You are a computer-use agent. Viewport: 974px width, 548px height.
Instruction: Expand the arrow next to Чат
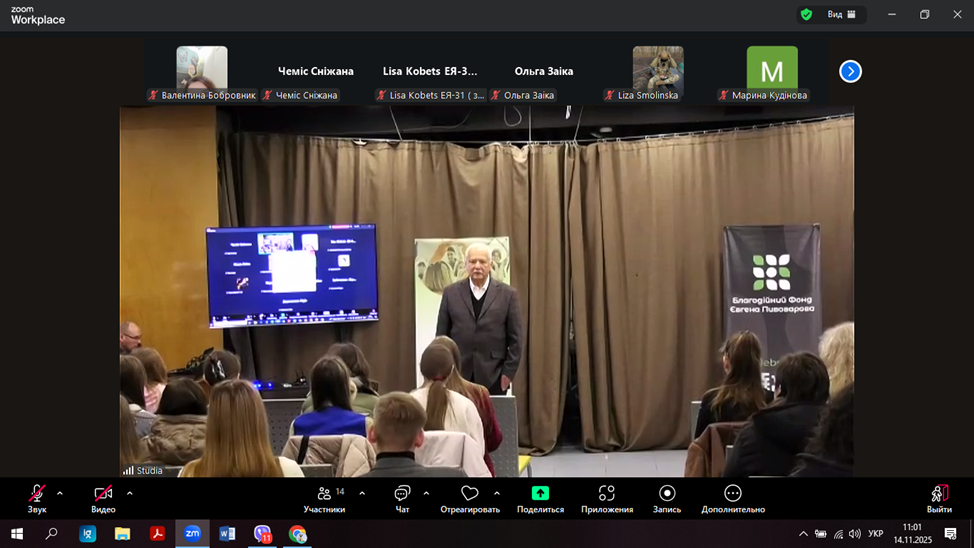426,493
